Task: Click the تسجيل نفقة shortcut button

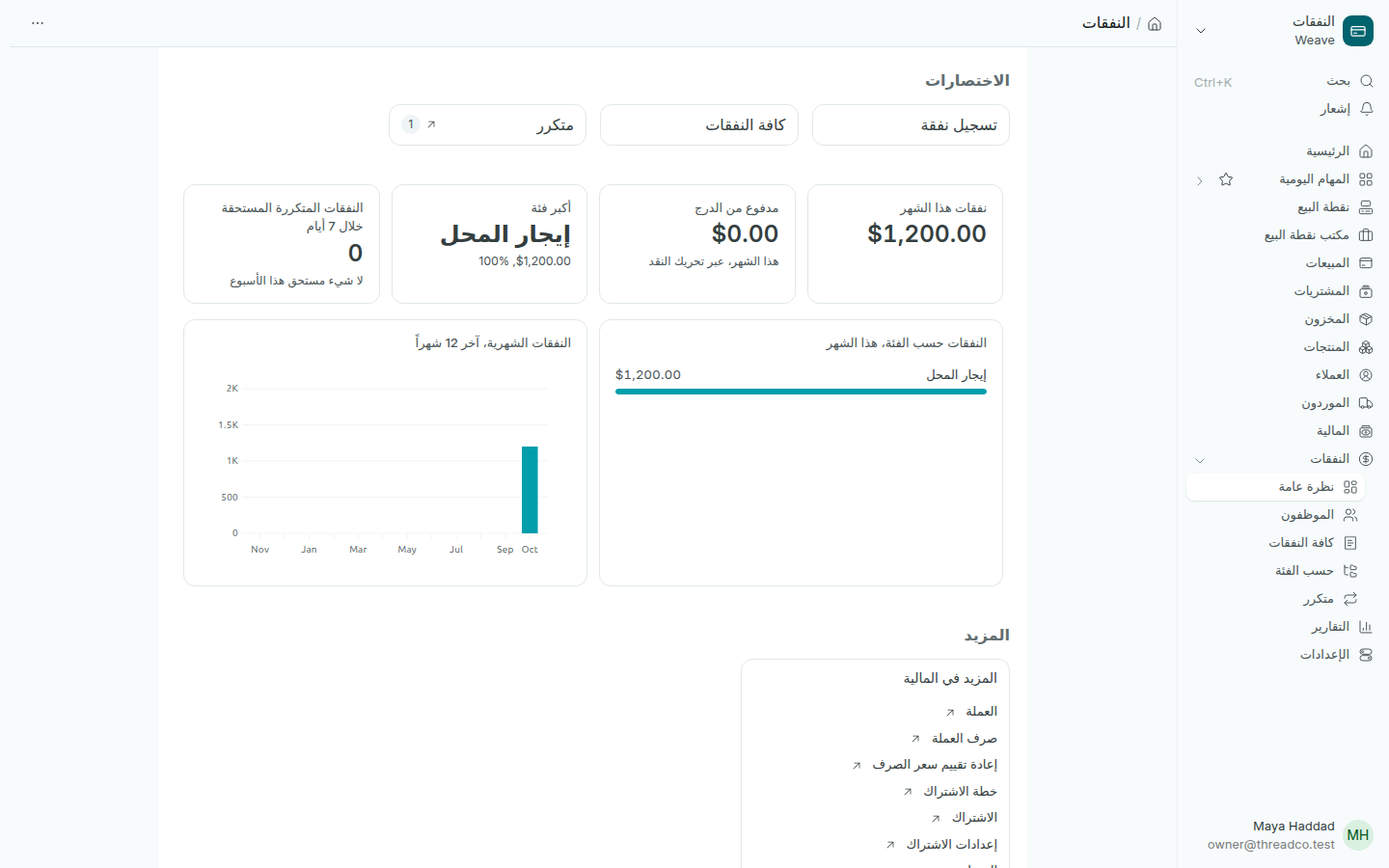Action: 911,125
